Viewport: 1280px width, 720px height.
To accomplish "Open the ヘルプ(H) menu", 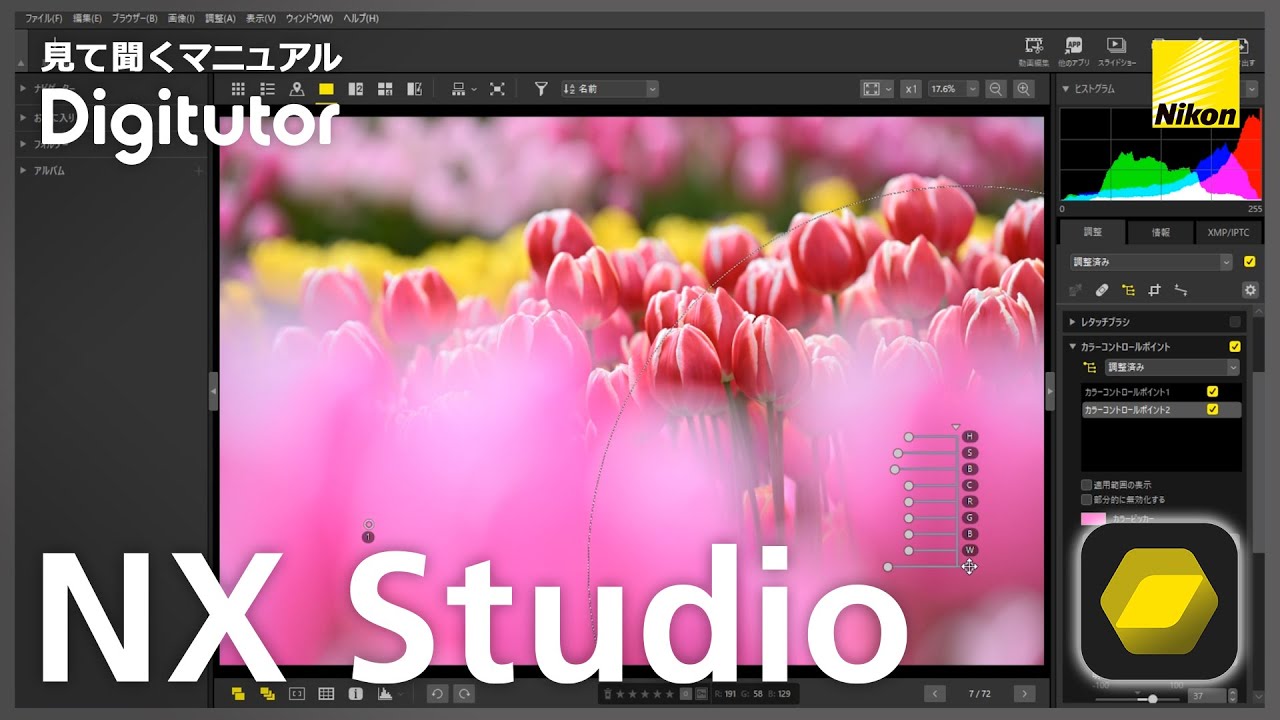I will point(361,18).
